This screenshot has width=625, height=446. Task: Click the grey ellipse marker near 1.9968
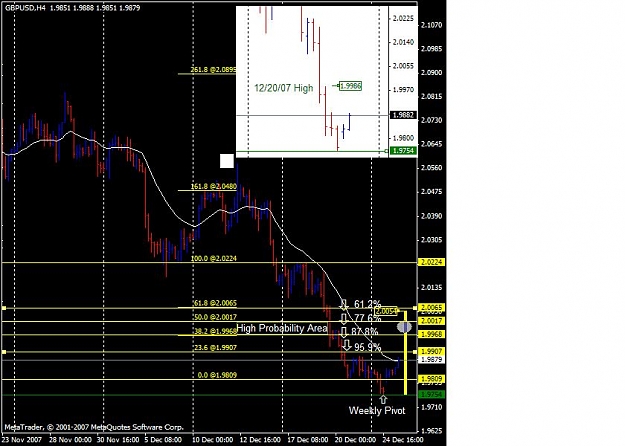[x=405, y=327]
